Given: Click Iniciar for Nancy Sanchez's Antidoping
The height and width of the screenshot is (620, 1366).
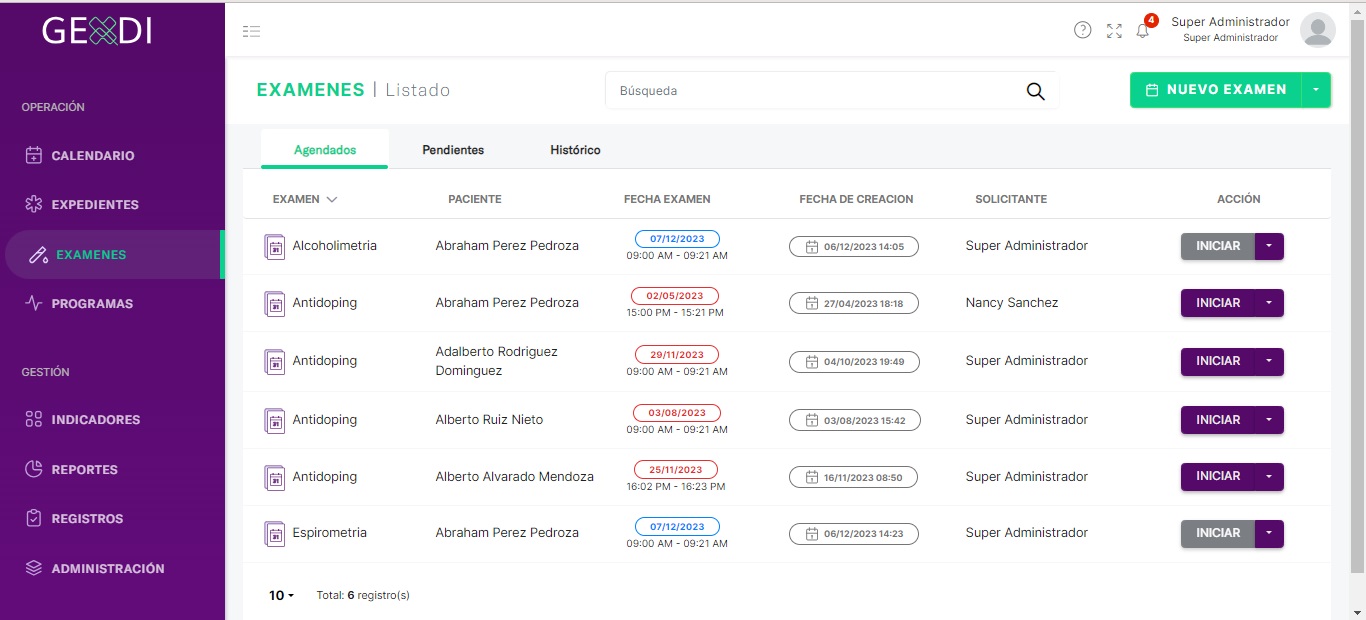Looking at the screenshot, I should 1218,303.
